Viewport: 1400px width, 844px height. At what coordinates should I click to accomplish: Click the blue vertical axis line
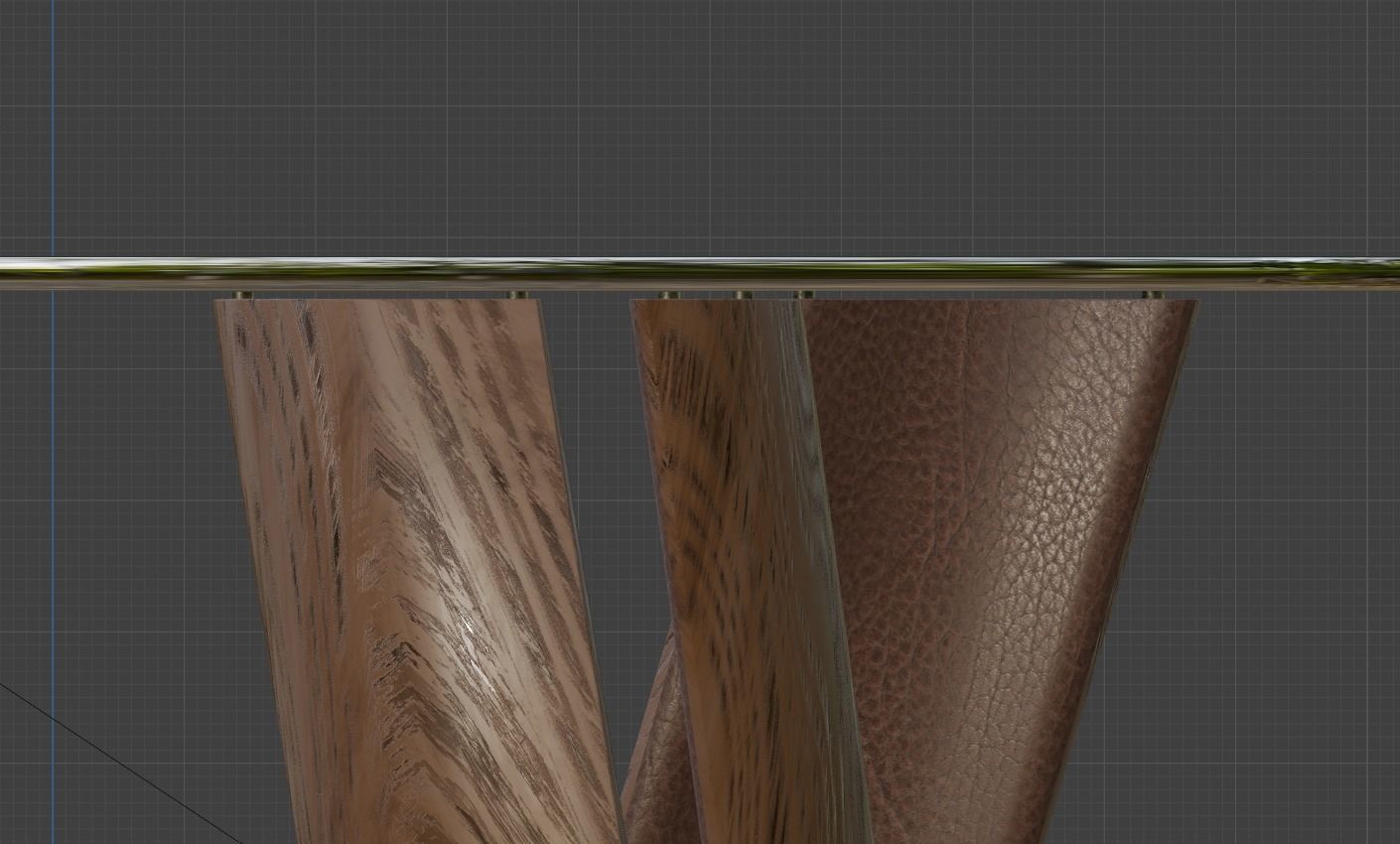pyautogui.click(x=53, y=422)
